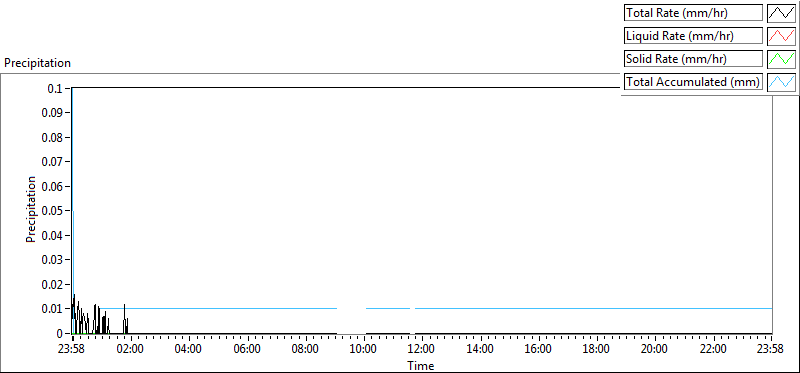Select the Total Accumulated (mm) legend label

point(693,82)
